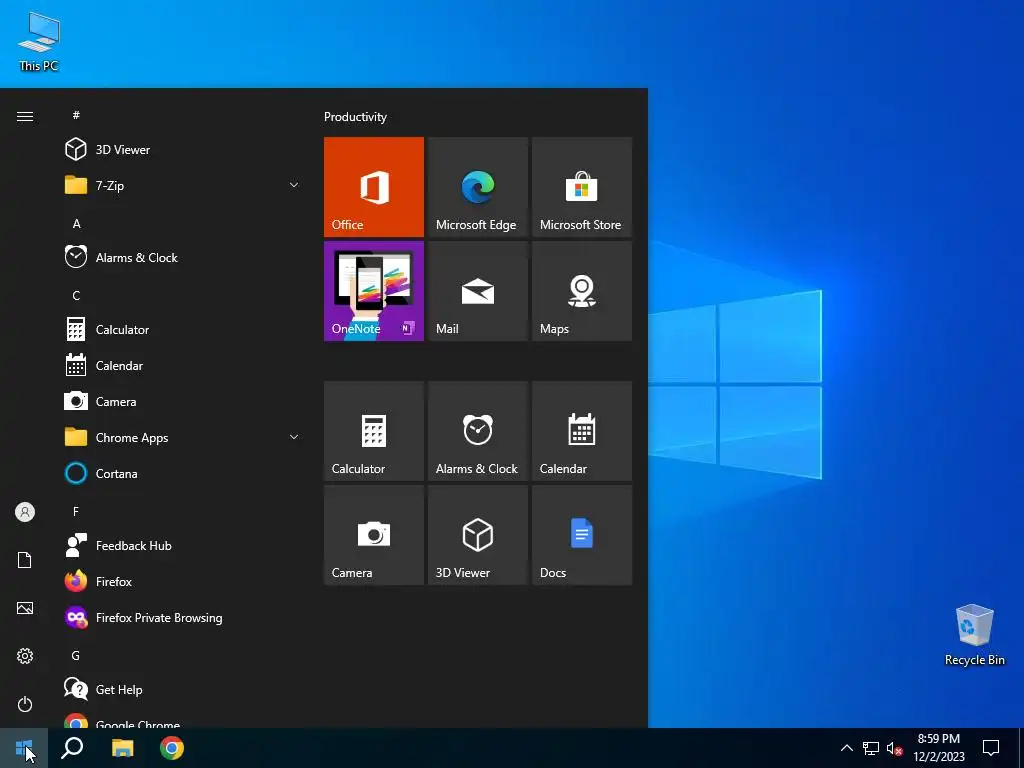Image resolution: width=1024 pixels, height=768 pixels.
Task: Open Camera from the app list
Action: pos(183,402)
